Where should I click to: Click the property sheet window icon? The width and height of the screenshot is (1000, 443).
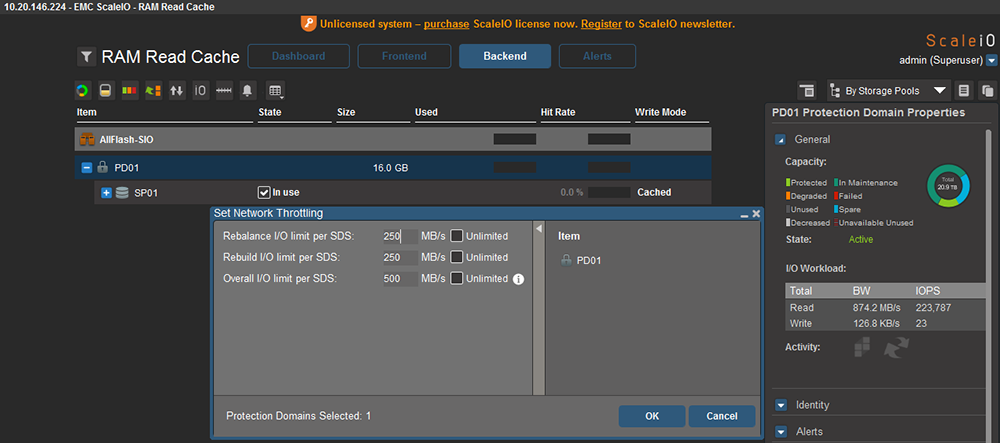click(807, 91)
